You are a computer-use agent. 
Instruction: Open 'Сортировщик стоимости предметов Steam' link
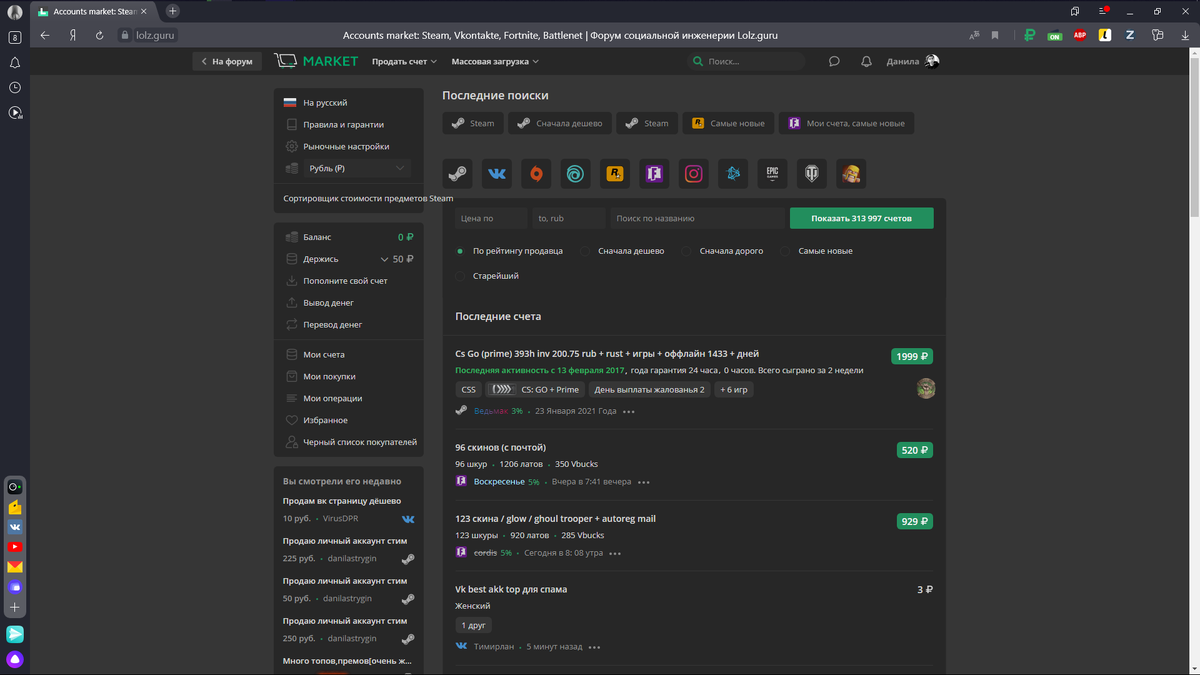(x=368, y=198)
